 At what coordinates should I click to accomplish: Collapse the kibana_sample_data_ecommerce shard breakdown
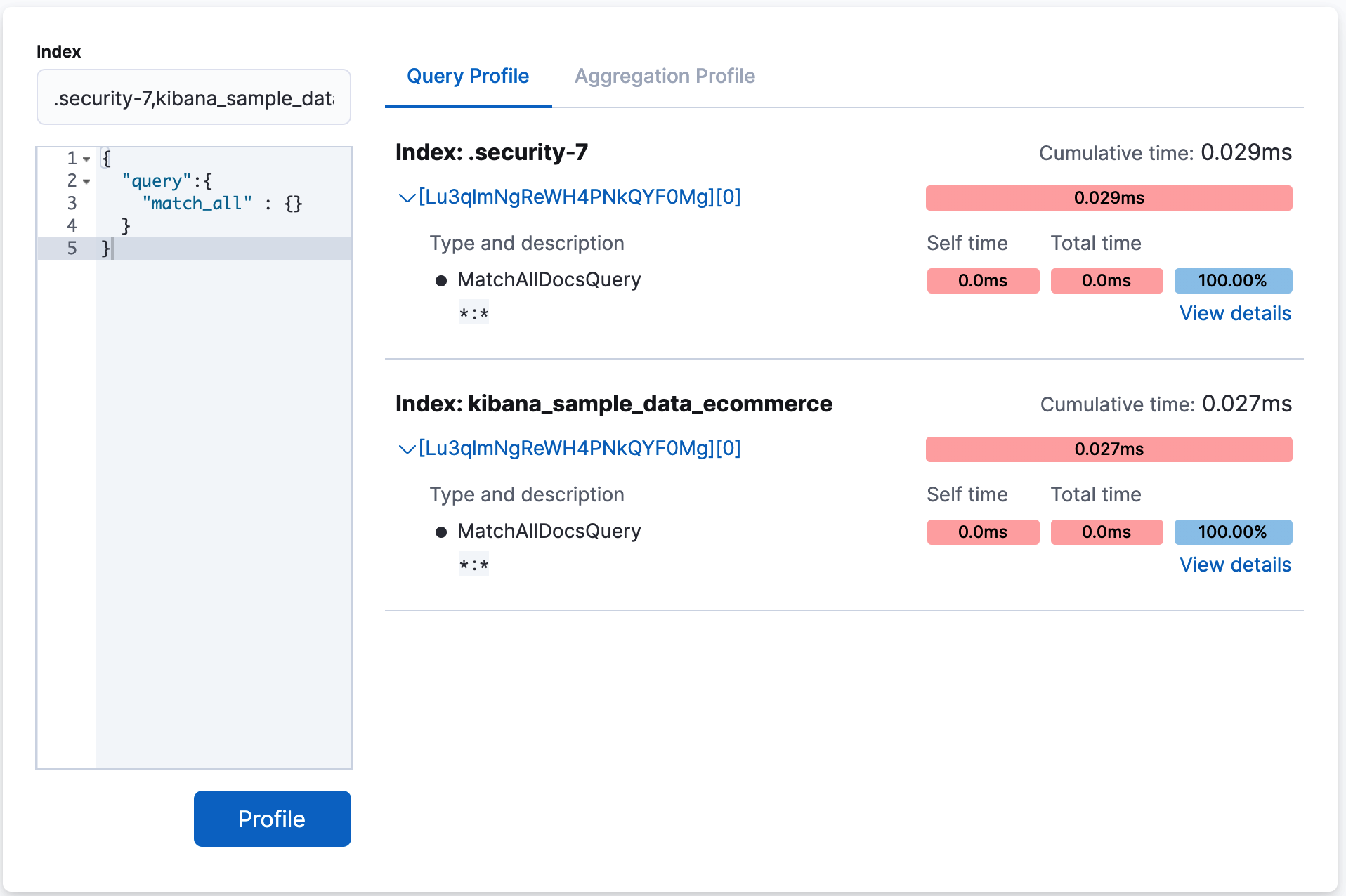406,449
